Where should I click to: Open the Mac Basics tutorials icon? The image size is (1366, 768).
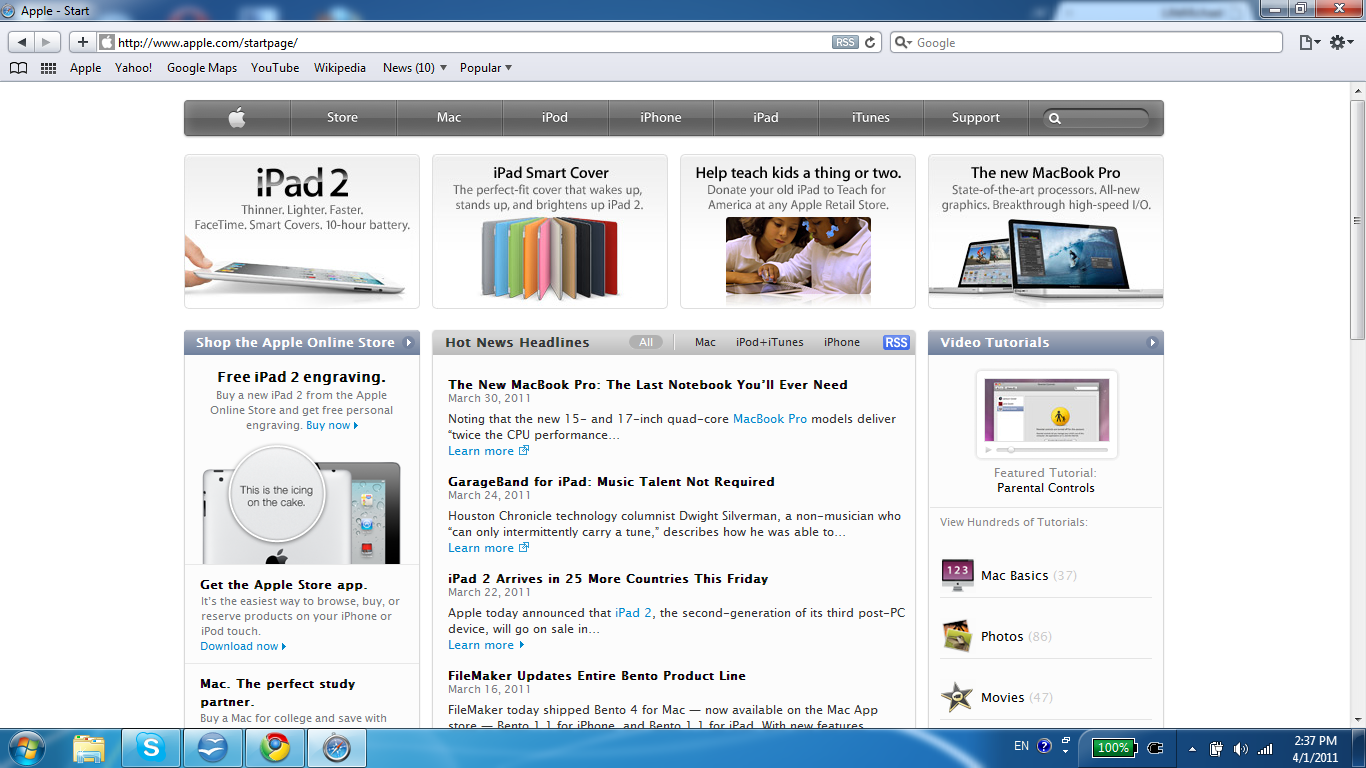(957, 575)
